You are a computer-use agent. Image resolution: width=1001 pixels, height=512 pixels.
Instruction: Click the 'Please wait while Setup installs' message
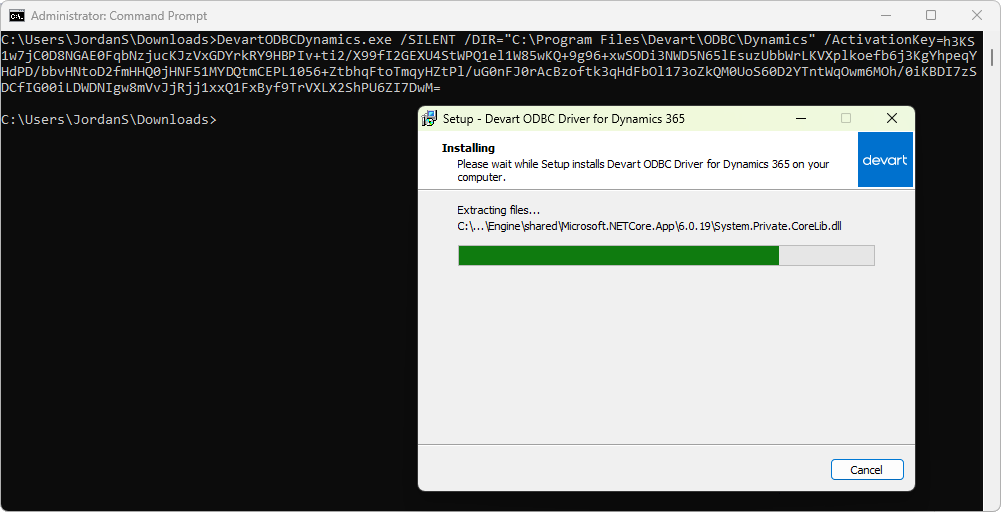(x=643, y=170)
